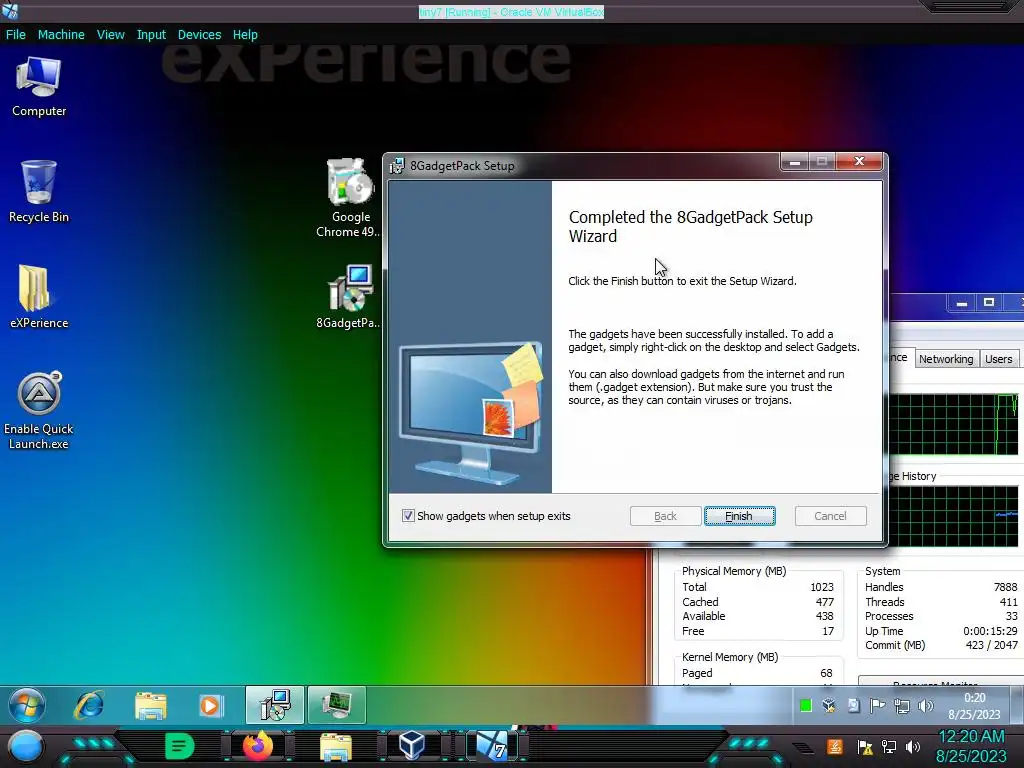Click host Action Center flag with warning
The width and height of the screenshot is (1024, 768).
pyautogui.click(x=865, y=746)
